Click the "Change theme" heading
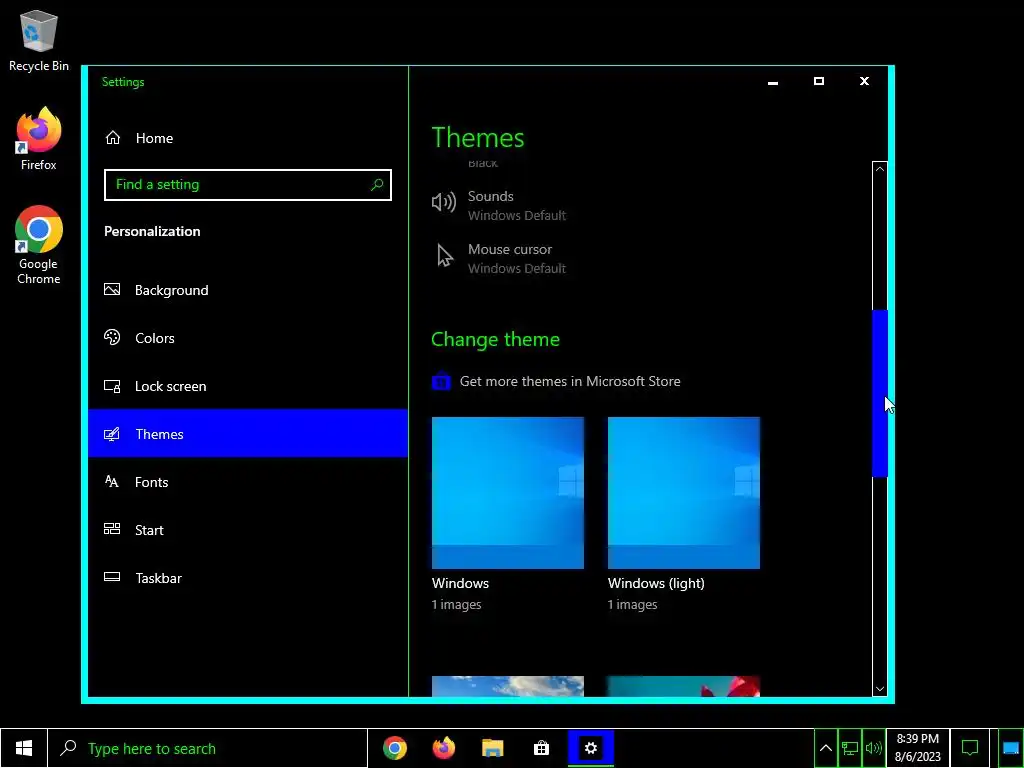Screen dimensions: 1024x768 click(495, 340)
